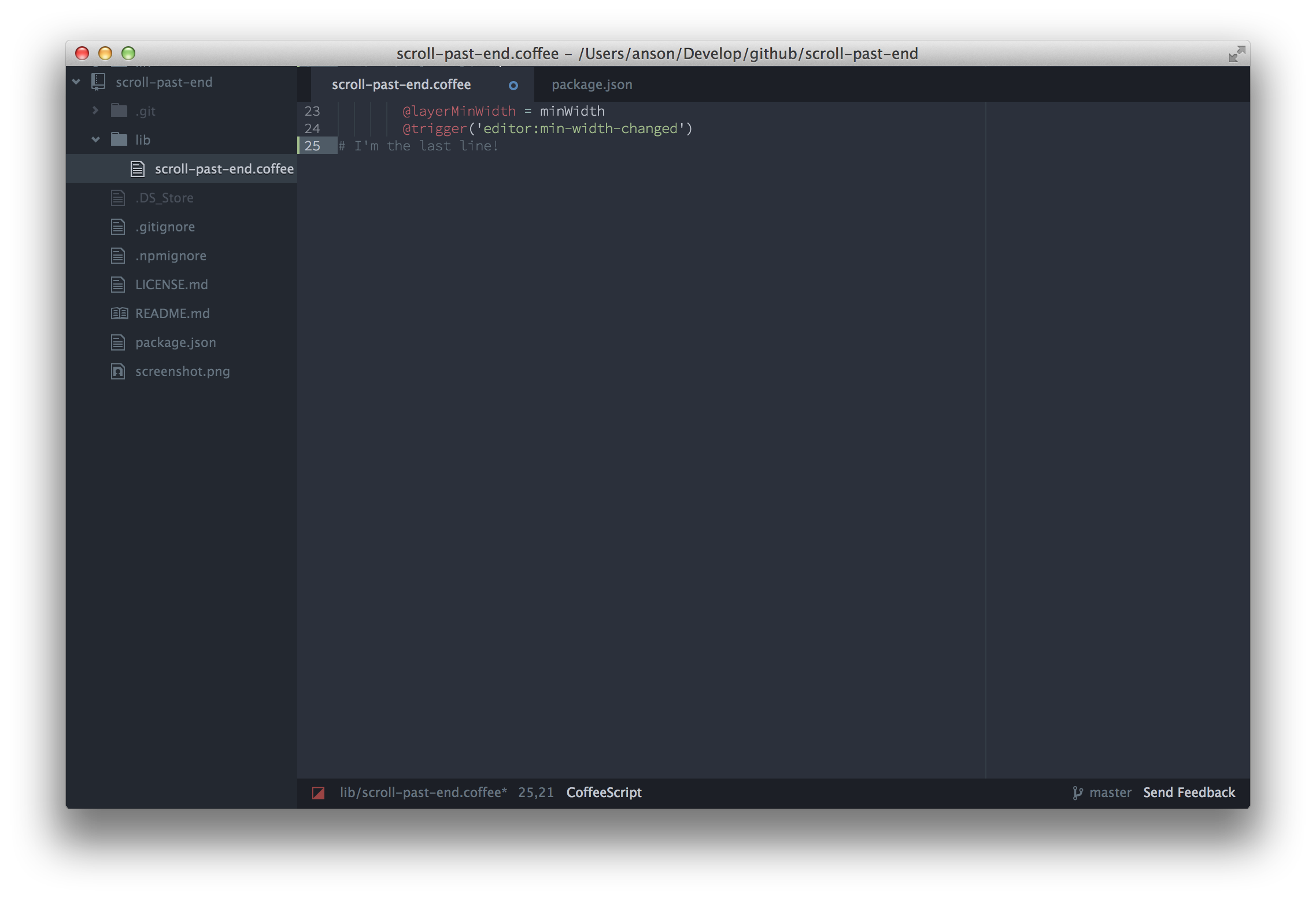Place cursor in '# I'm the last line!' comment
The width and height of the screenshot is (1316, 900).
[x=418, y=145]
